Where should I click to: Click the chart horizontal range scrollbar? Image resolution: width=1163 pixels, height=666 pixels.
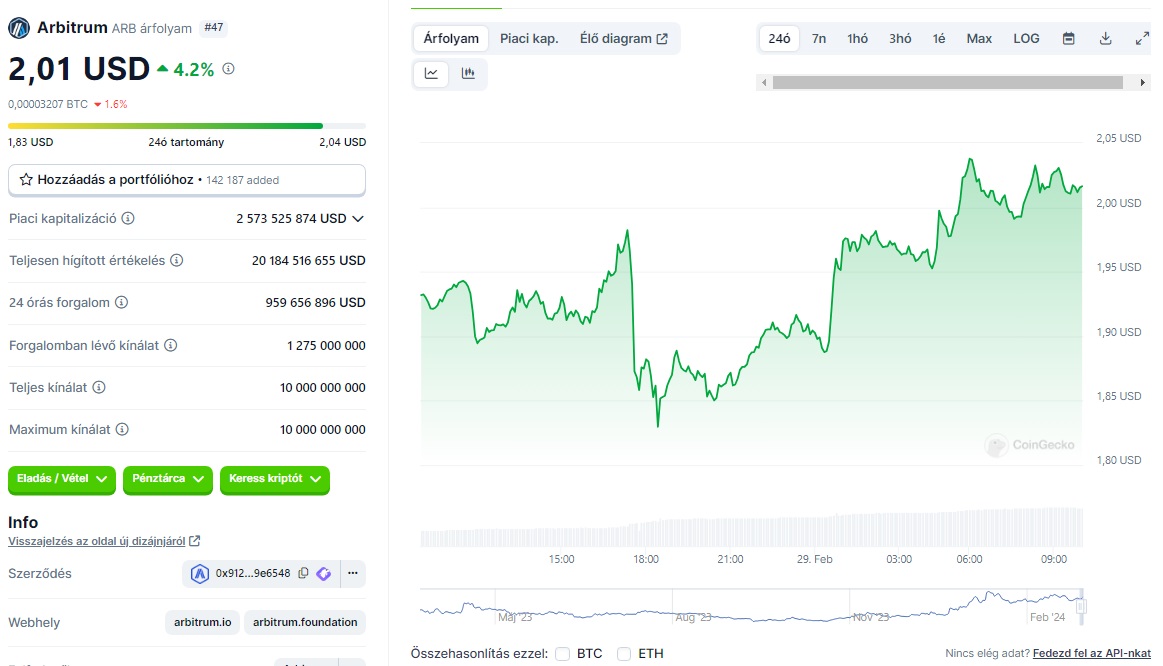948,82
